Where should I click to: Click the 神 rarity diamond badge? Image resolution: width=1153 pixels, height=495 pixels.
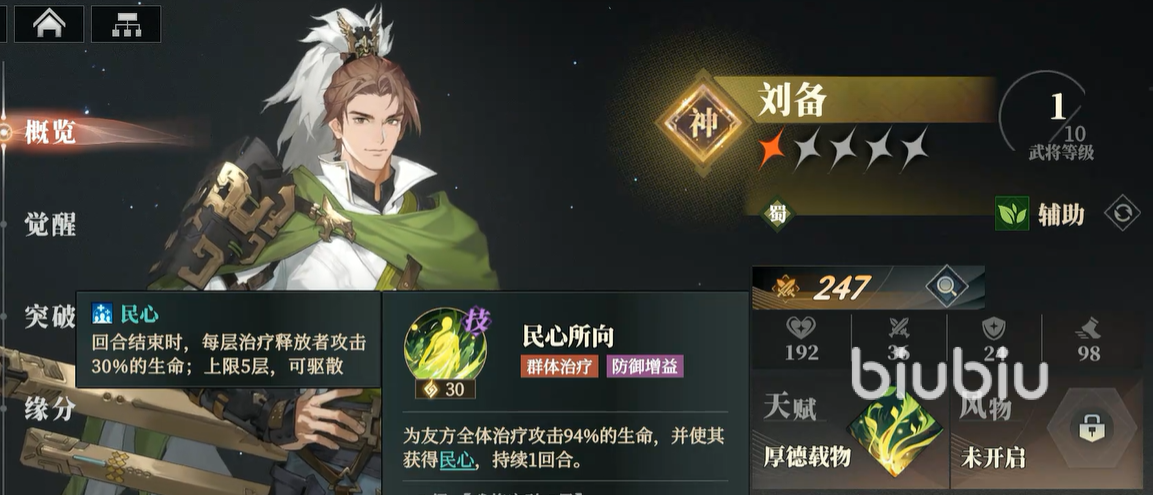coord(699,123)
